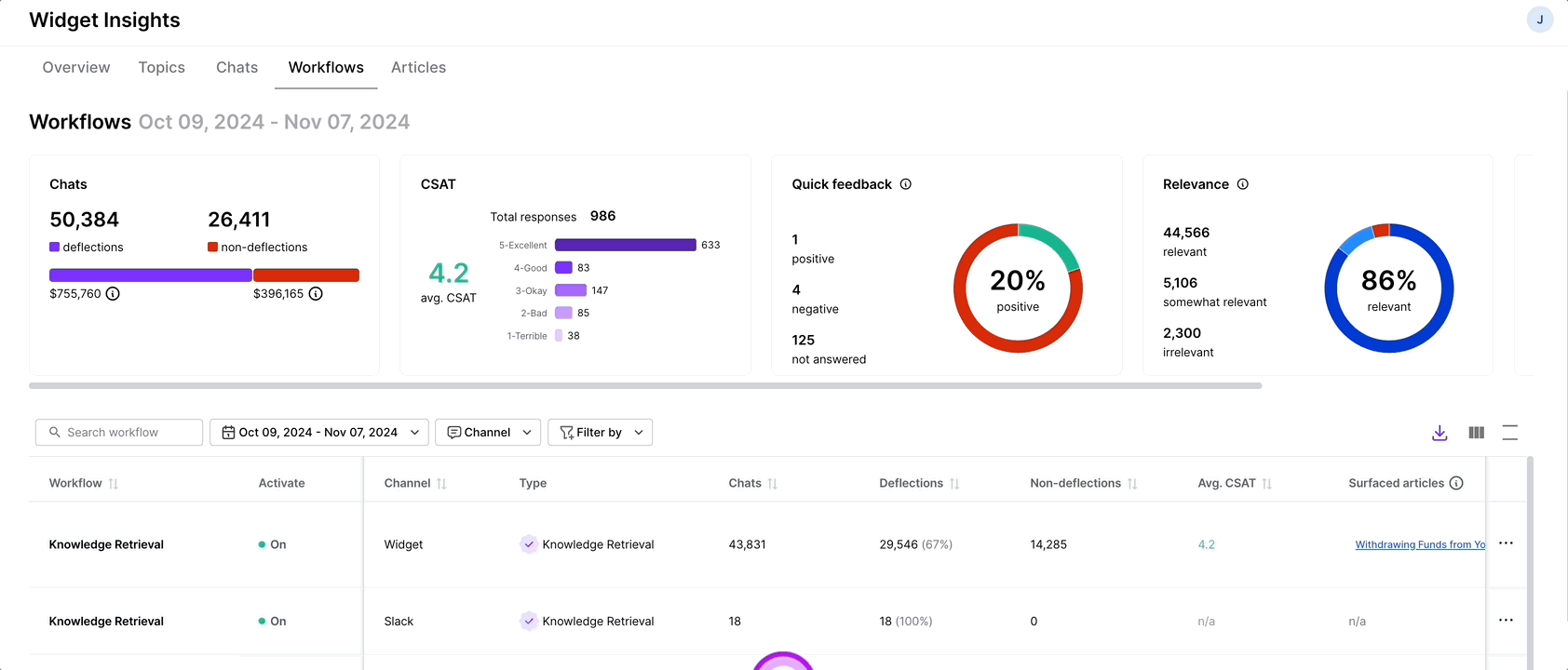
Task: Show info for $396,165 non-deflection cost
Action: point(316,294)
